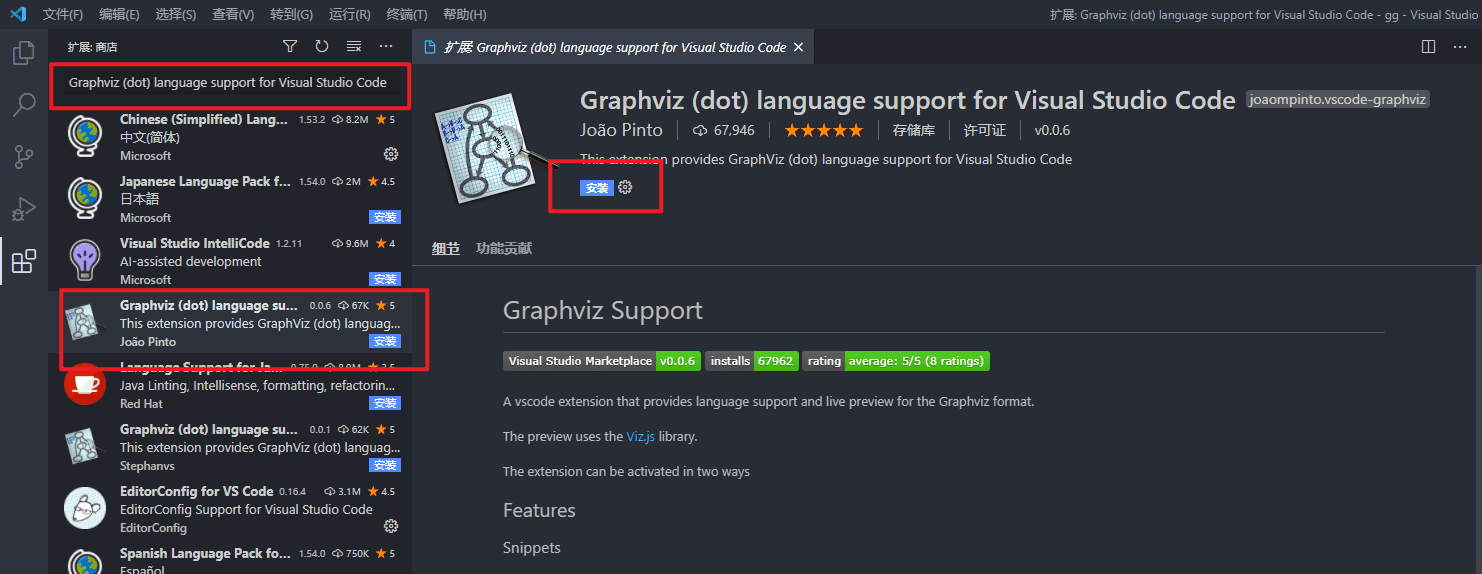Select Spanish Language Pack list item
The height and width of the screenshot is (574, 1482).
[x=230, y=557]
